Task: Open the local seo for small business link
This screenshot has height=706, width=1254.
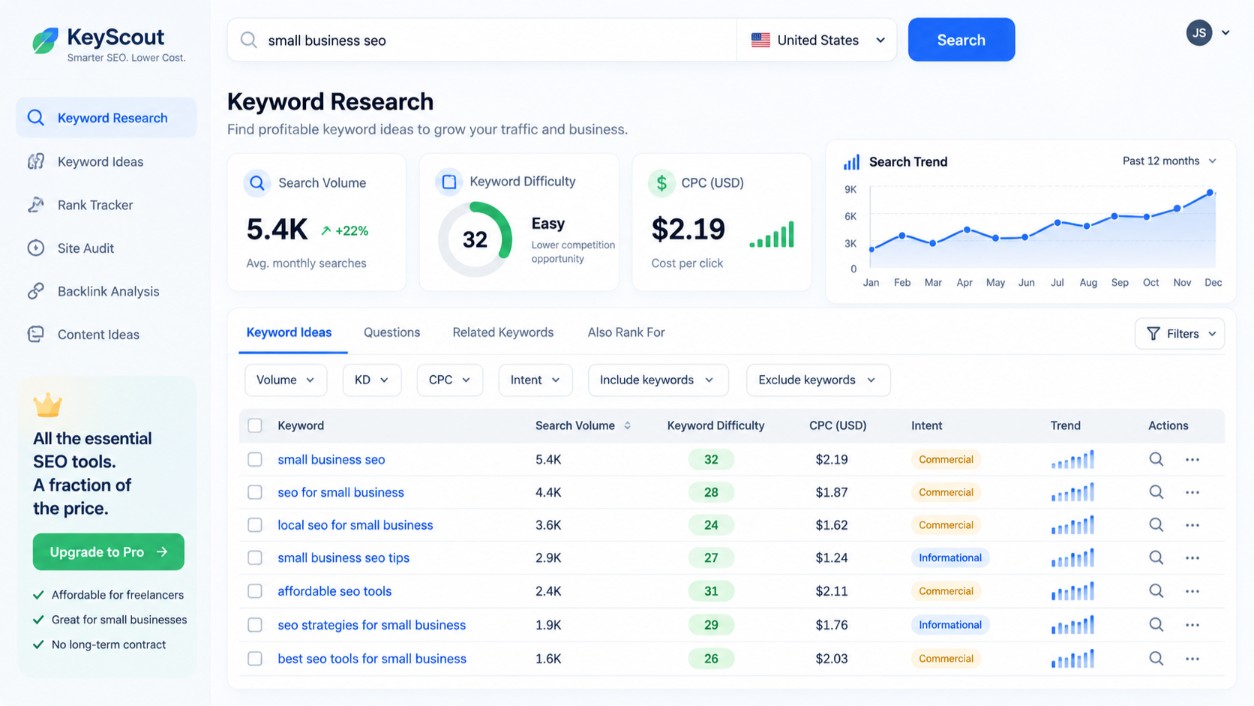Action: point(355,525)
